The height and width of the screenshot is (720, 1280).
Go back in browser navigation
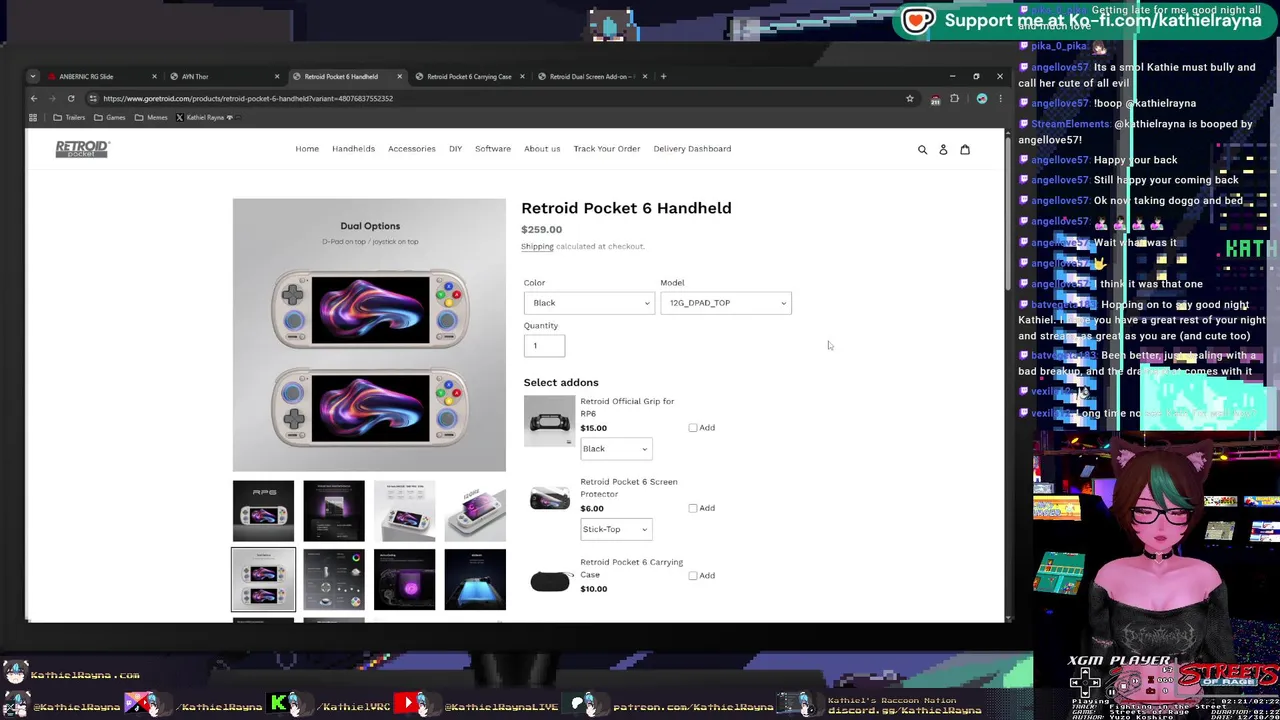pyautogui.click(x=33, y=98)
